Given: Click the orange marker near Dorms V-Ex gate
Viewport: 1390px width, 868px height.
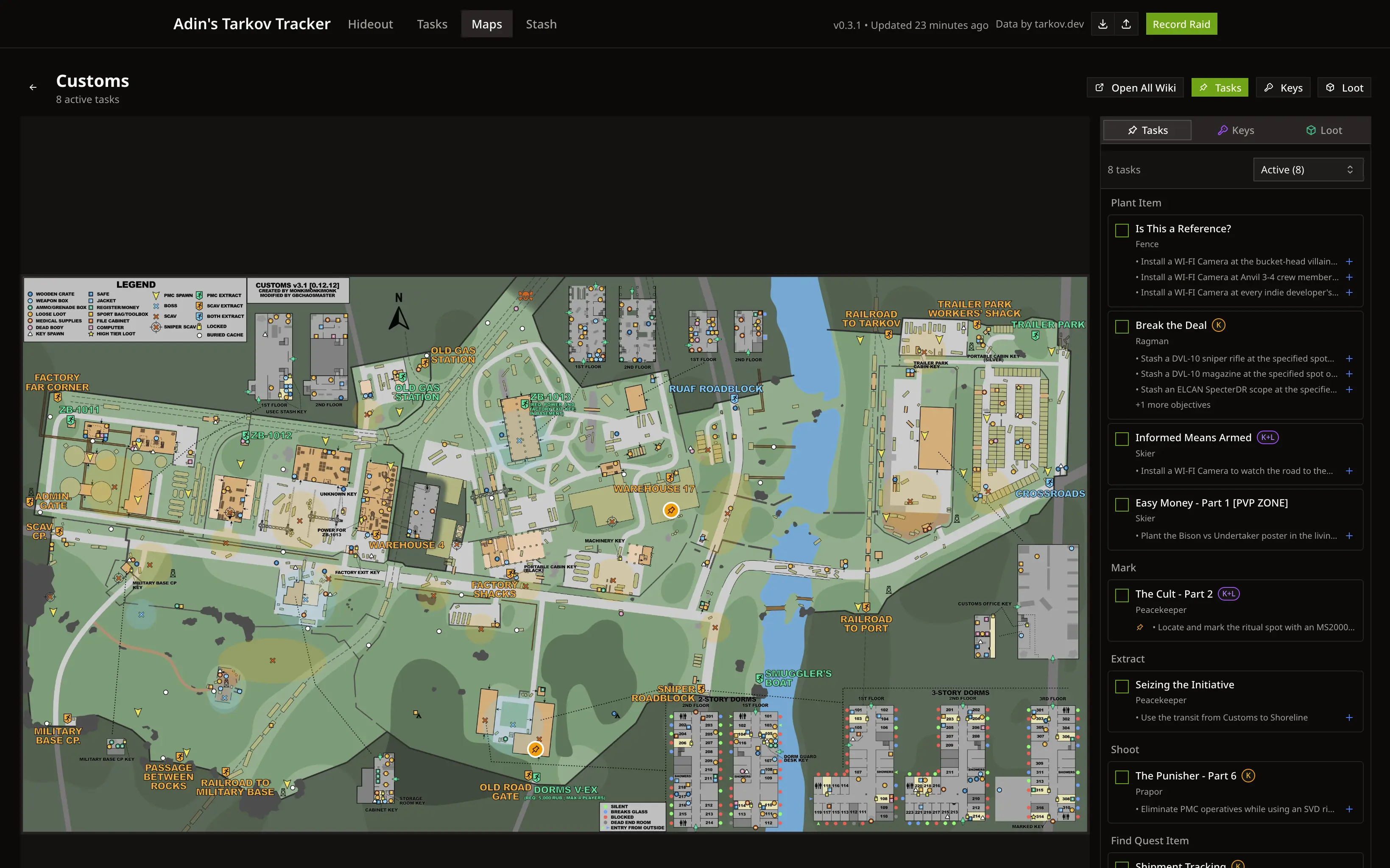Looking at the screenshot, I should (x=535, y=748).
